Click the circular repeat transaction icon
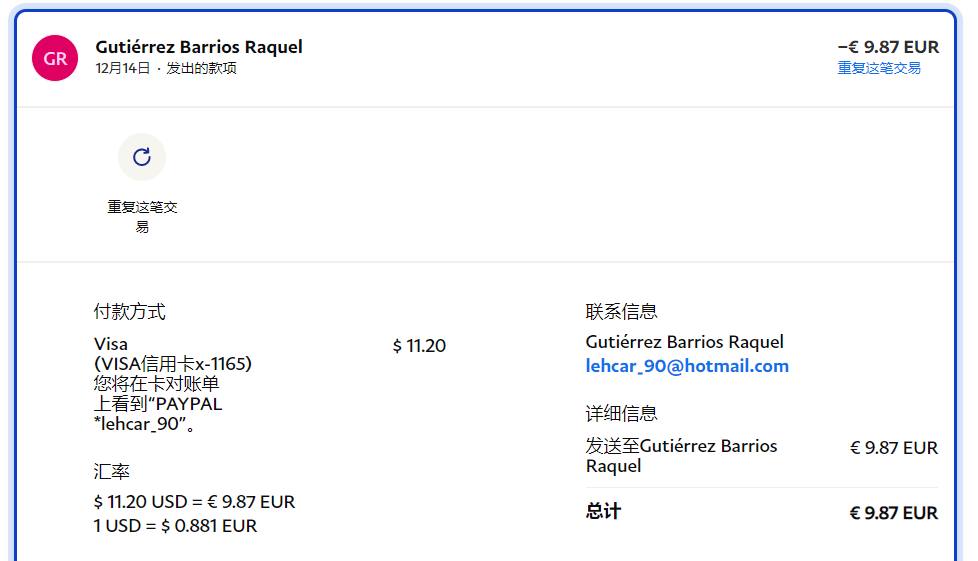978x561 pixels. coord(142,157)
